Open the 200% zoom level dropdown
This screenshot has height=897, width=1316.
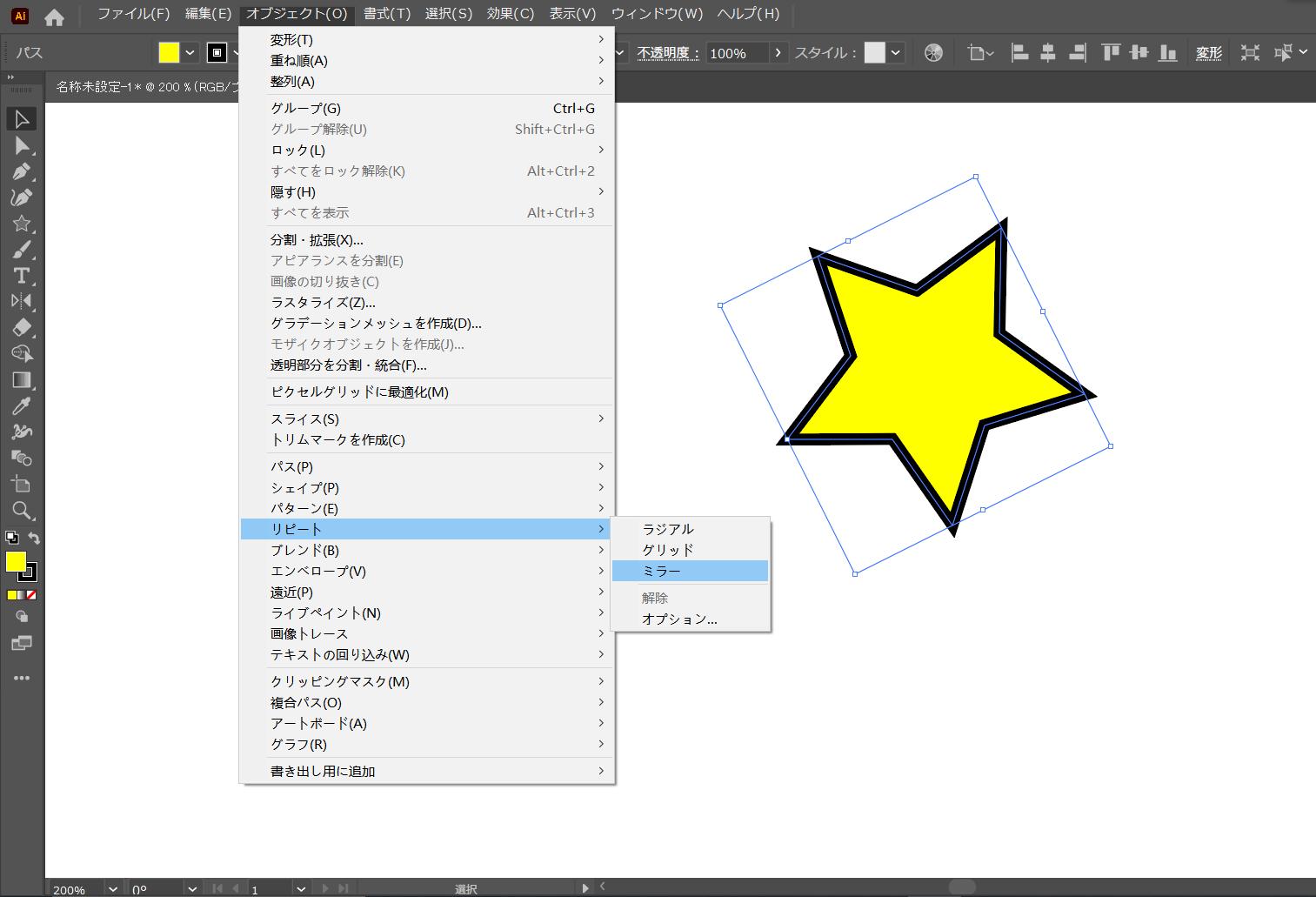(112, 888)
